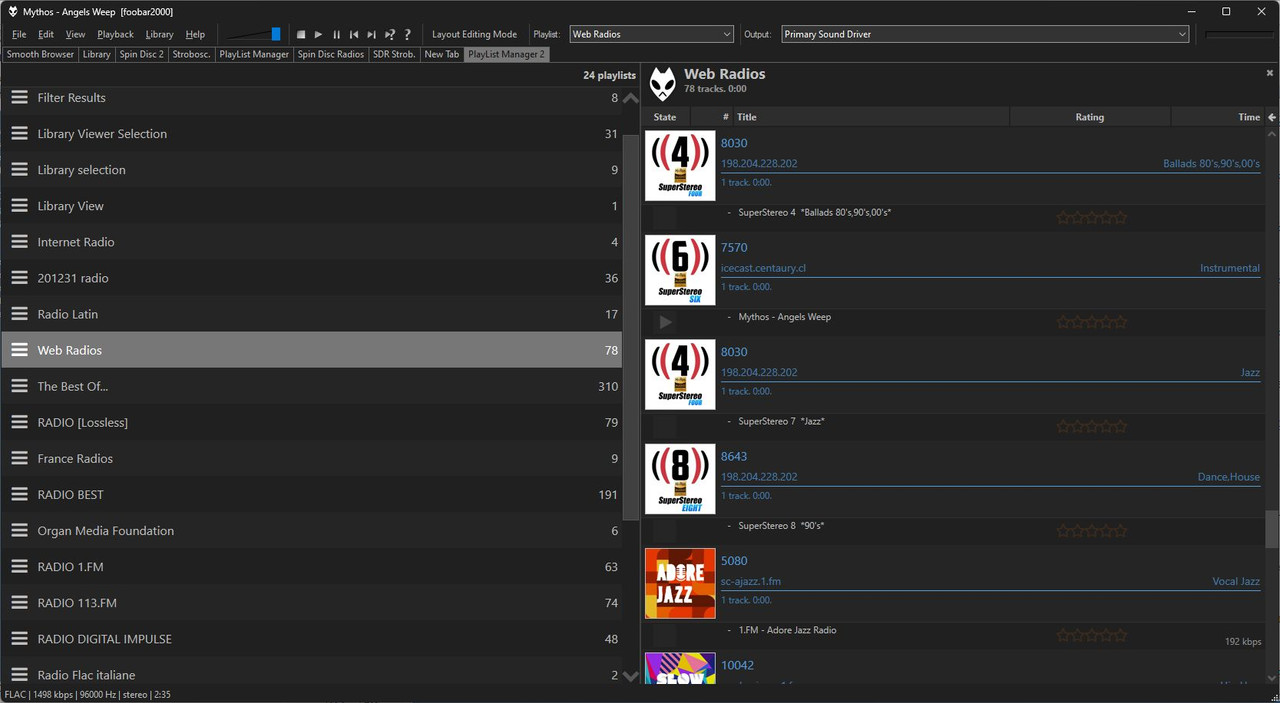The width and height of the screenshot is (1280, 703).
Task: Click the drag handle icon of RADIO DIGITAL IMPULSE
Action: click(19, 638)
